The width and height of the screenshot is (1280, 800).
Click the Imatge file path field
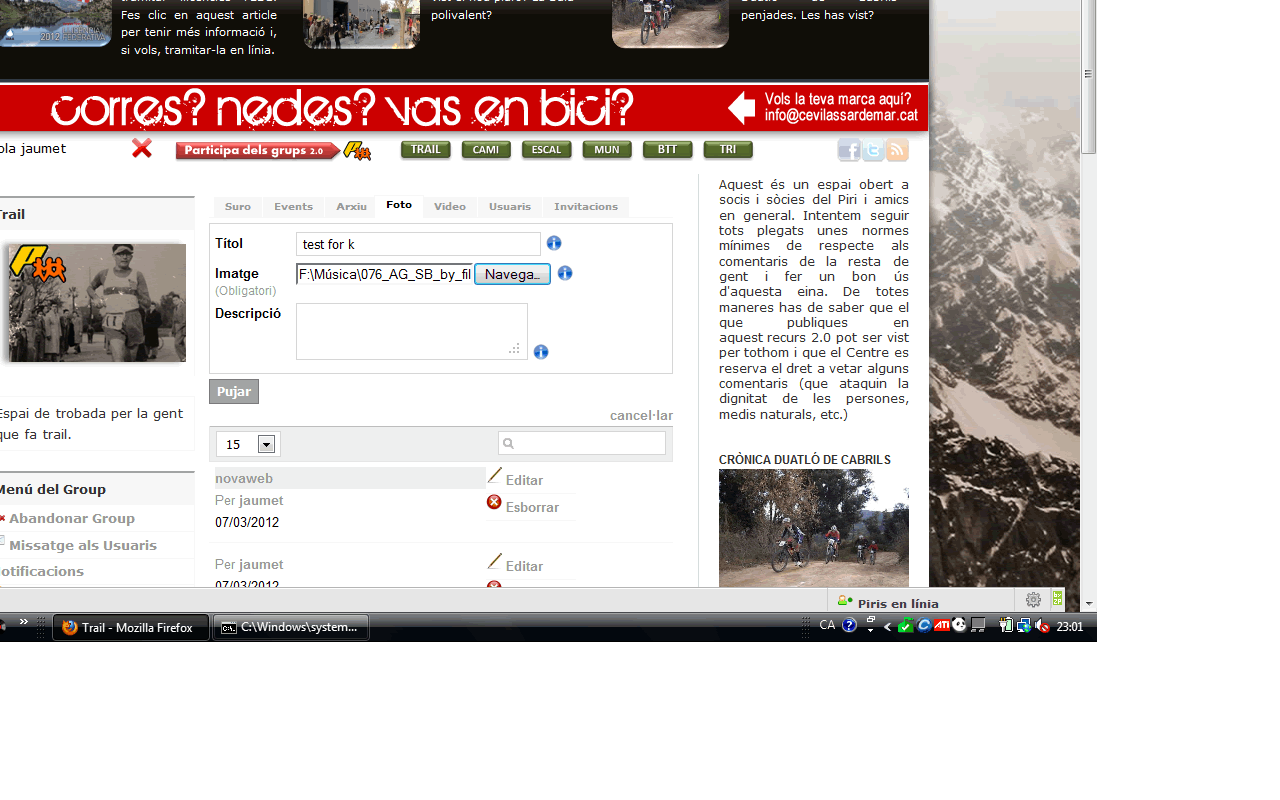(384, 274)
